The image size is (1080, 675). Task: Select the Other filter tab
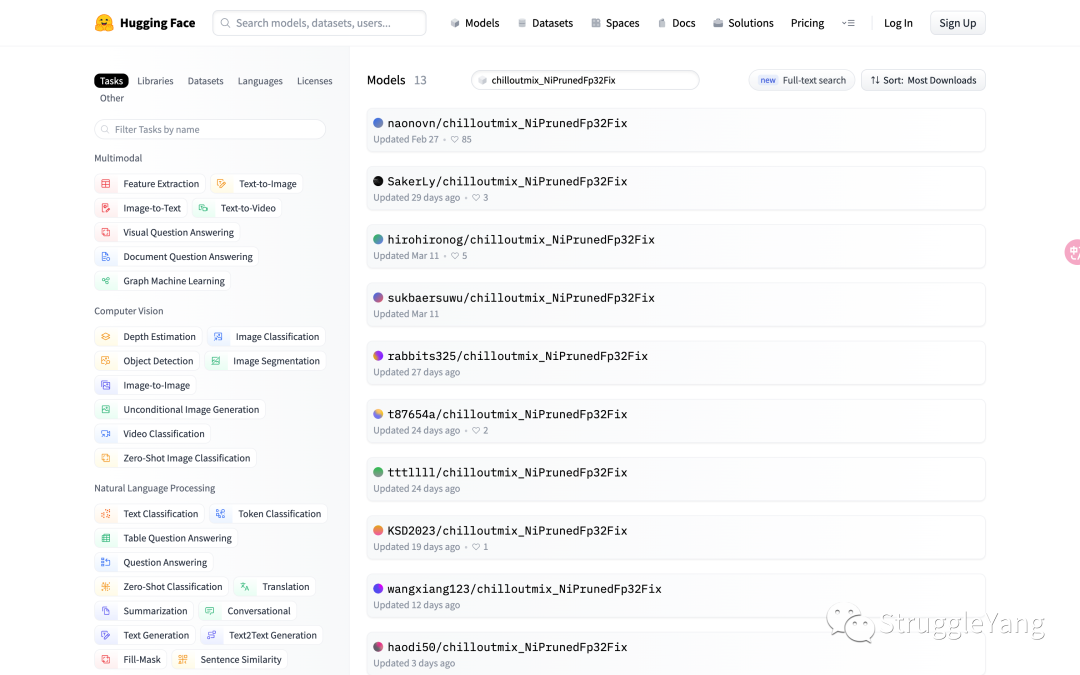[112, 98]
